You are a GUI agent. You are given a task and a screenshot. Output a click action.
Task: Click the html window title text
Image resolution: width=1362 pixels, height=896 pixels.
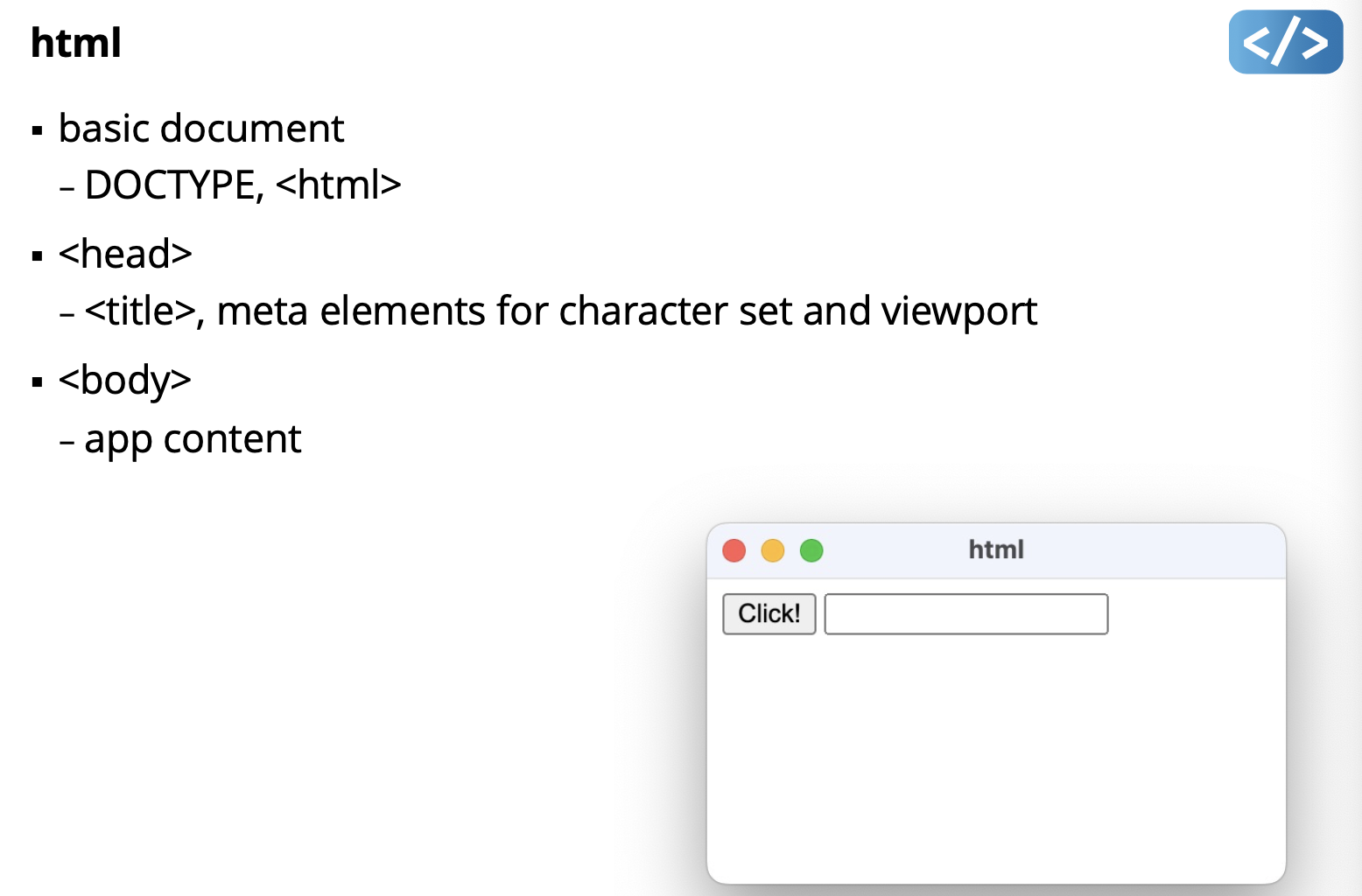[996, 549]
